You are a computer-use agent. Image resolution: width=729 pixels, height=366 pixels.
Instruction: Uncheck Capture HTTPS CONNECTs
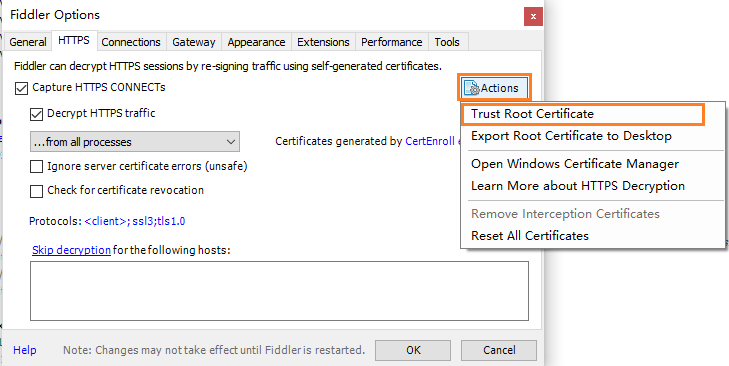click(x=21, y=88)
